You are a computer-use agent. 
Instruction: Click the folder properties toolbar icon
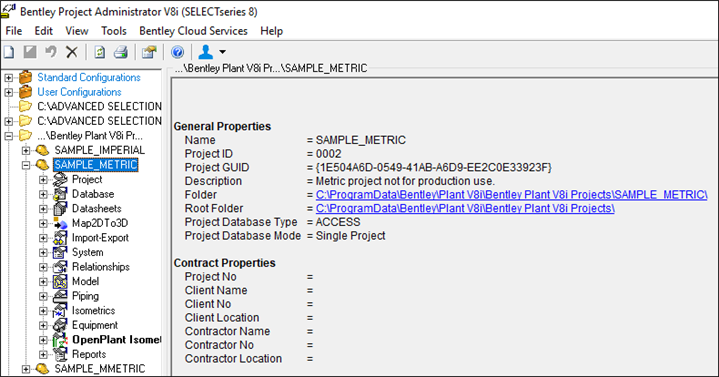tap(149, 52)
